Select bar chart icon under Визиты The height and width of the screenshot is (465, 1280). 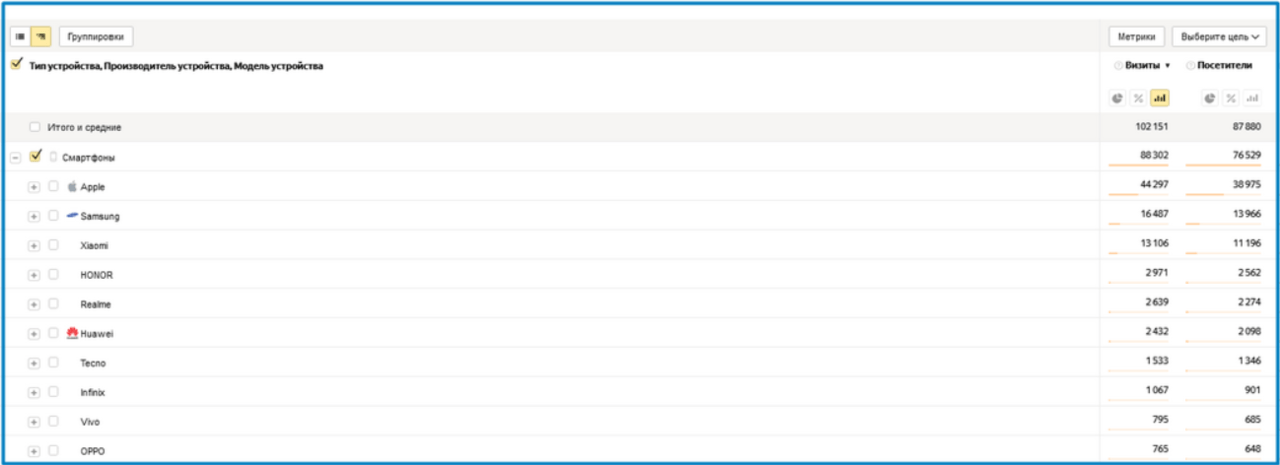pyautogui.click(x=1160, y=98)
